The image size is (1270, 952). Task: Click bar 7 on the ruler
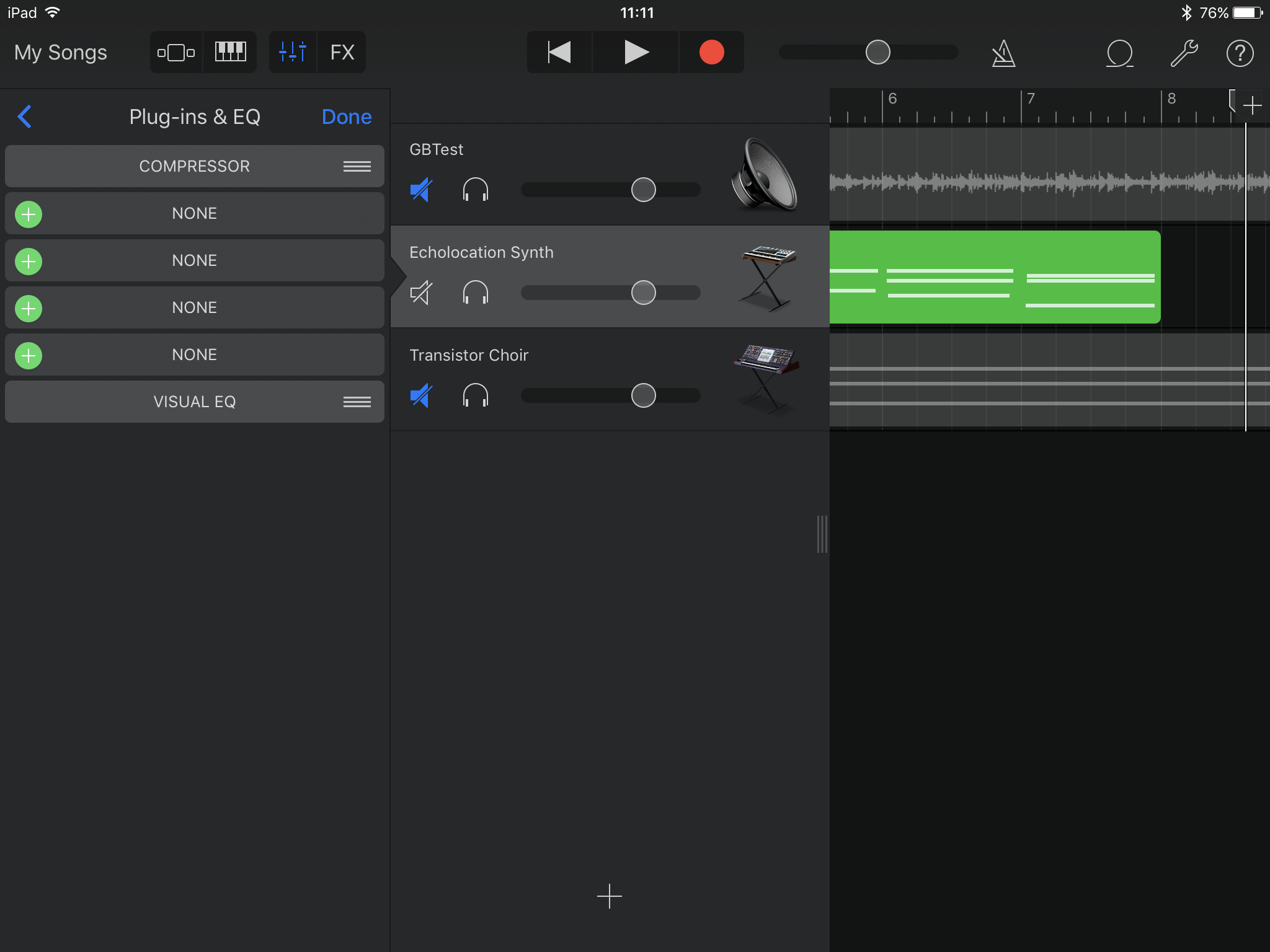(x=1031, y=99)
